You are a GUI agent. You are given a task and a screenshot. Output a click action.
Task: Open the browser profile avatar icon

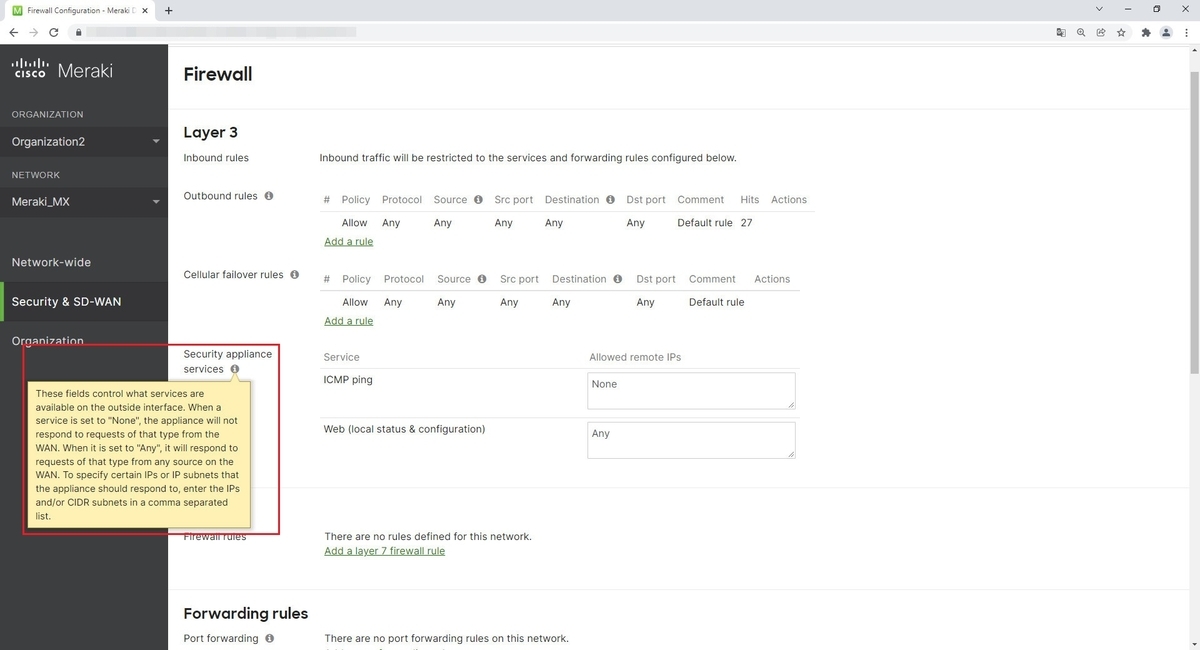tap(1166, 32)
